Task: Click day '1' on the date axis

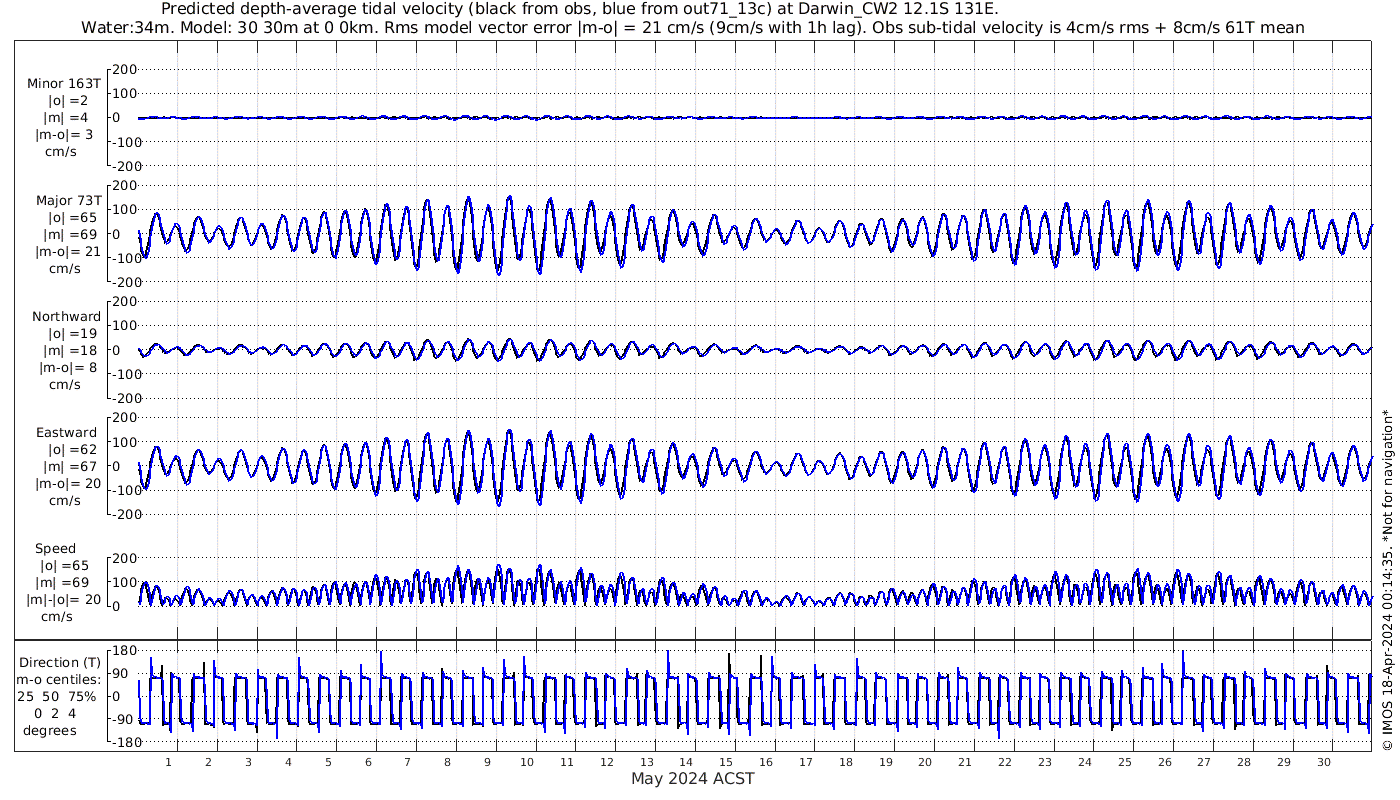Action: pyautogui.click(x=169, y=762)
